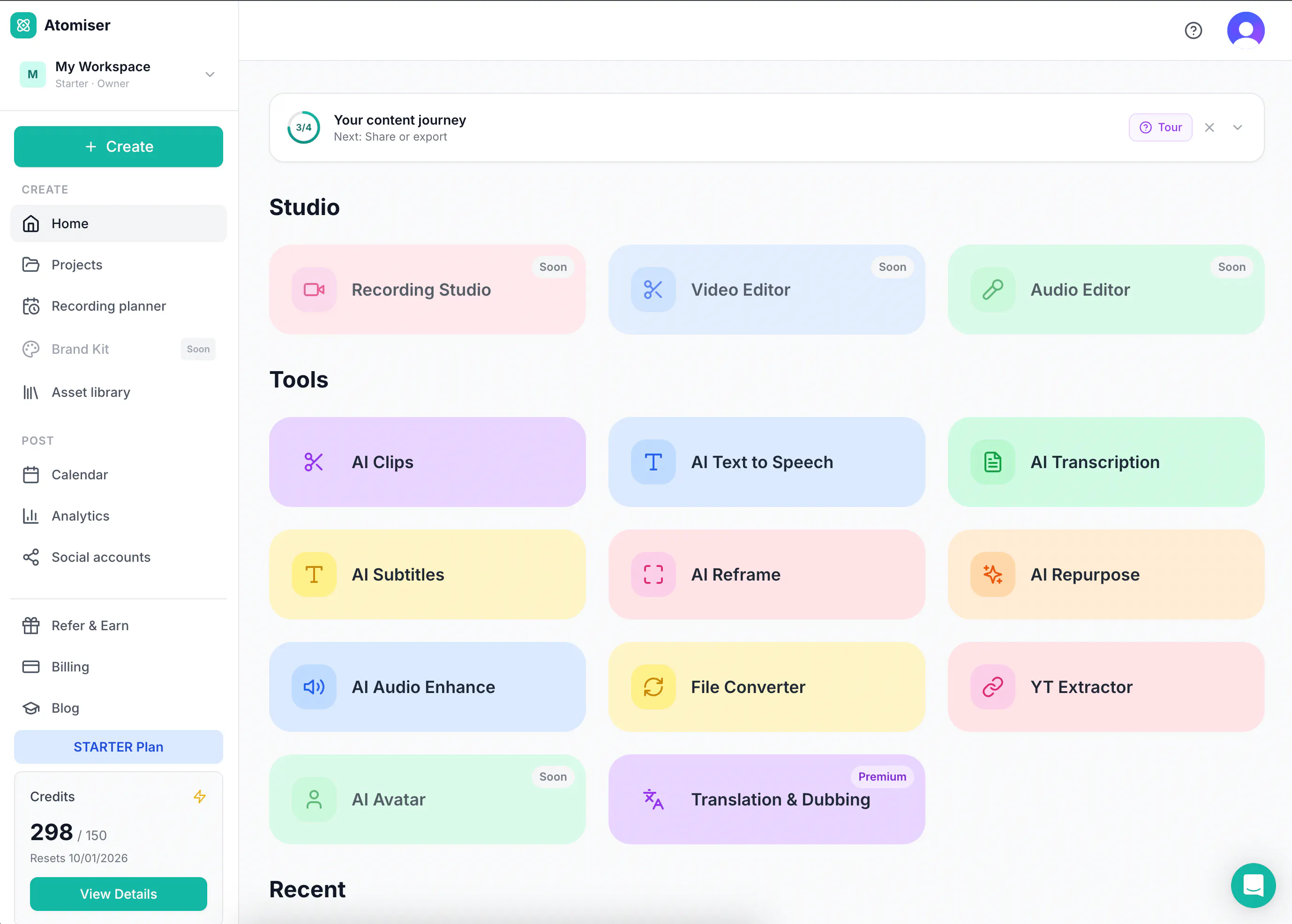The image size is (1292, 924).
Task: Click the AI Reframe frame icon
Action: (x=653, y=574)
